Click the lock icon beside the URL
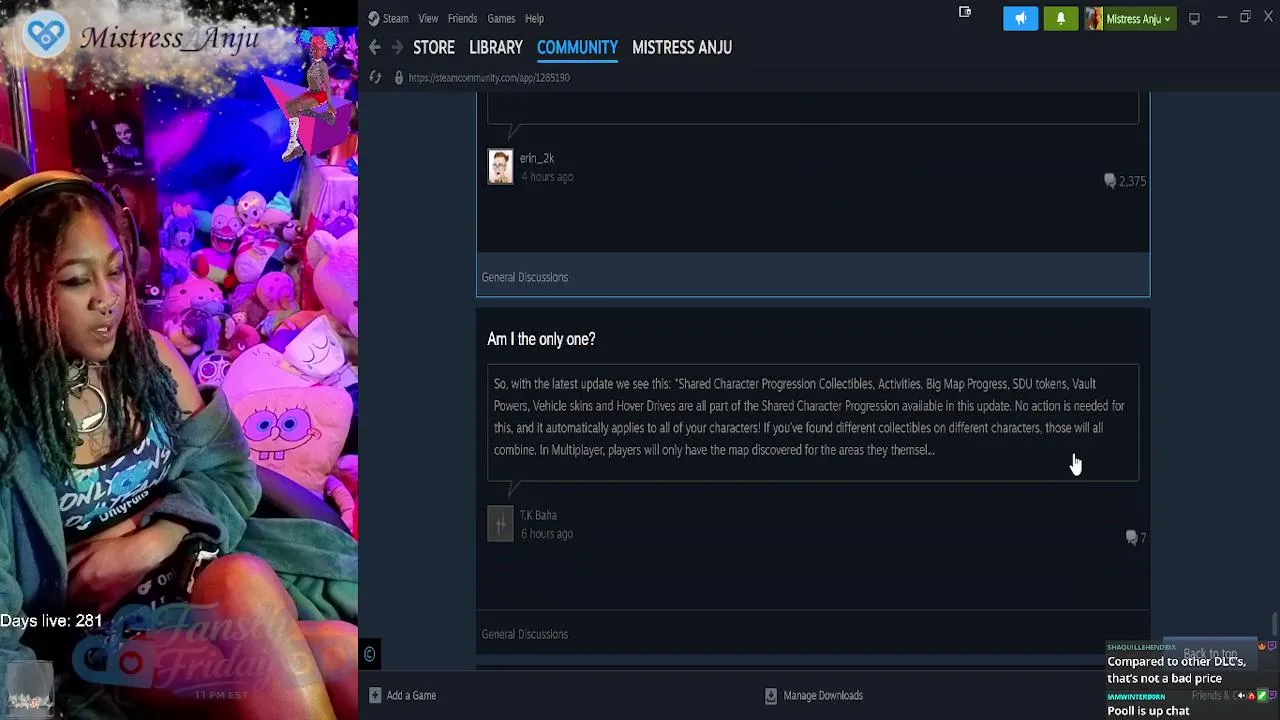This screenshot has height=720, width=1280. (398, 77)
